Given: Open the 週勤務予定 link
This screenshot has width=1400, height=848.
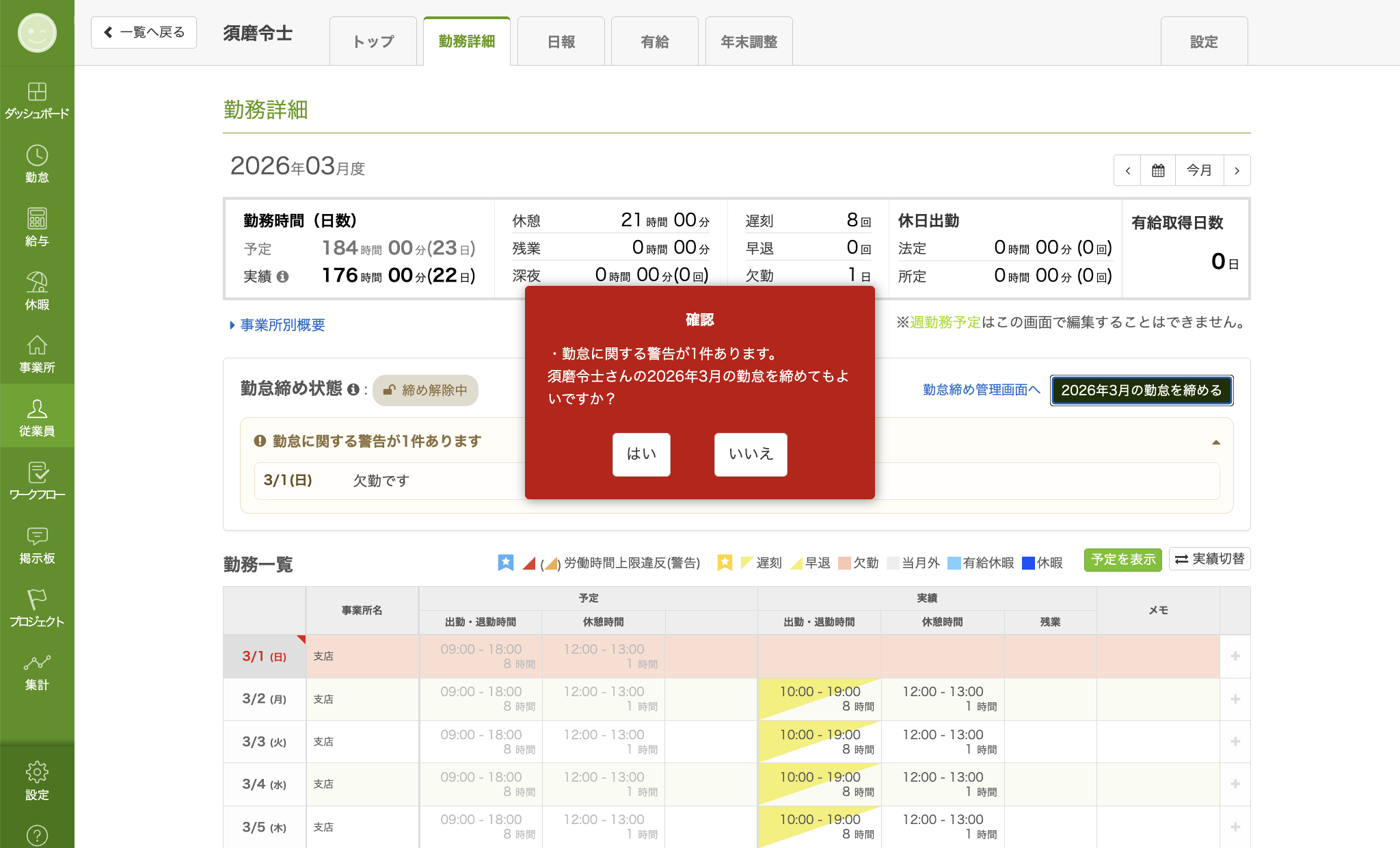Looking at the screenshot, I should [945, 322].
